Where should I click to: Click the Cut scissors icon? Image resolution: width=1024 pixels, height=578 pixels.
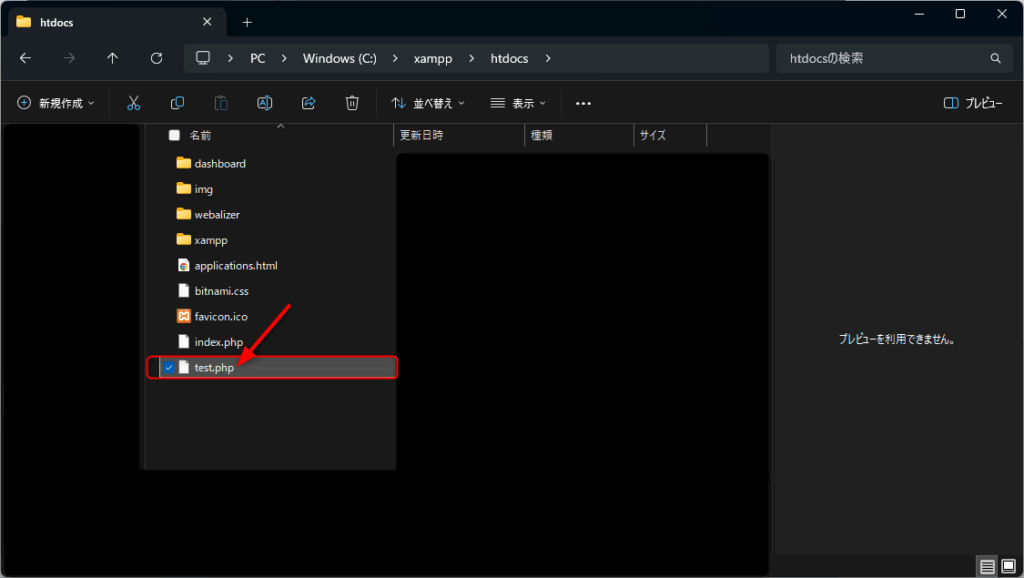coord(133,103)
